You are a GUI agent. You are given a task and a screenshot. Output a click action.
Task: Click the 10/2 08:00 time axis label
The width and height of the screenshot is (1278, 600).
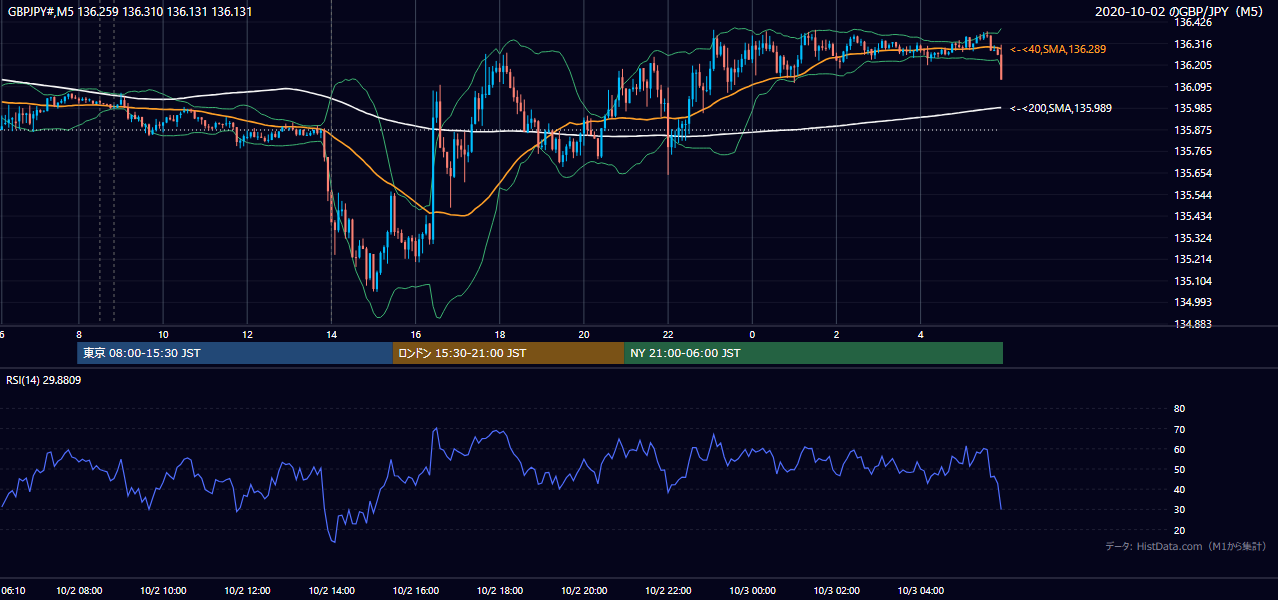pos(79,591)
